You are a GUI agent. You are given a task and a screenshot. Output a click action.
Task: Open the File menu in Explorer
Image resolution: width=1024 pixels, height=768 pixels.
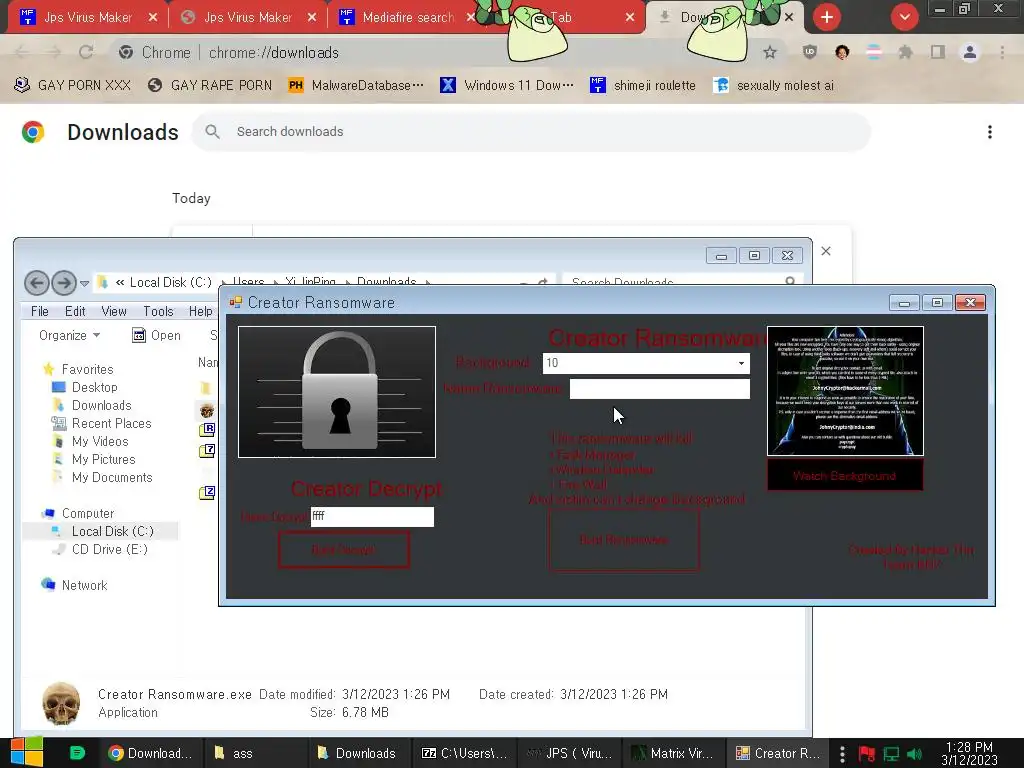pyautogui.click(x=40, y=312)
